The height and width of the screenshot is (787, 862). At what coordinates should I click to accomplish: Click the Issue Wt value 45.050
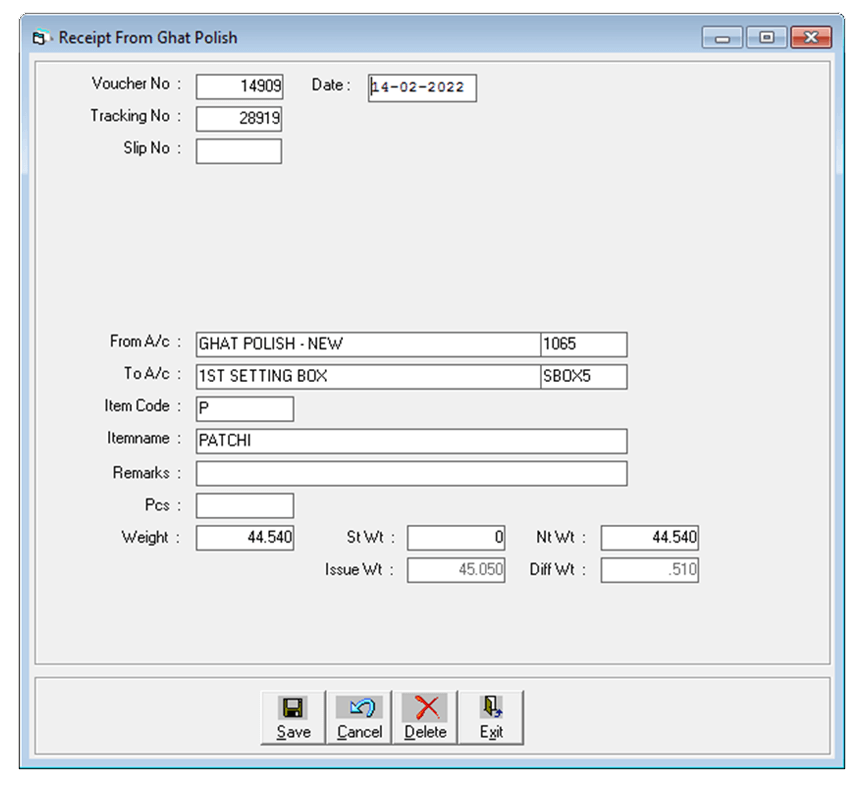[x=456, y=570]
